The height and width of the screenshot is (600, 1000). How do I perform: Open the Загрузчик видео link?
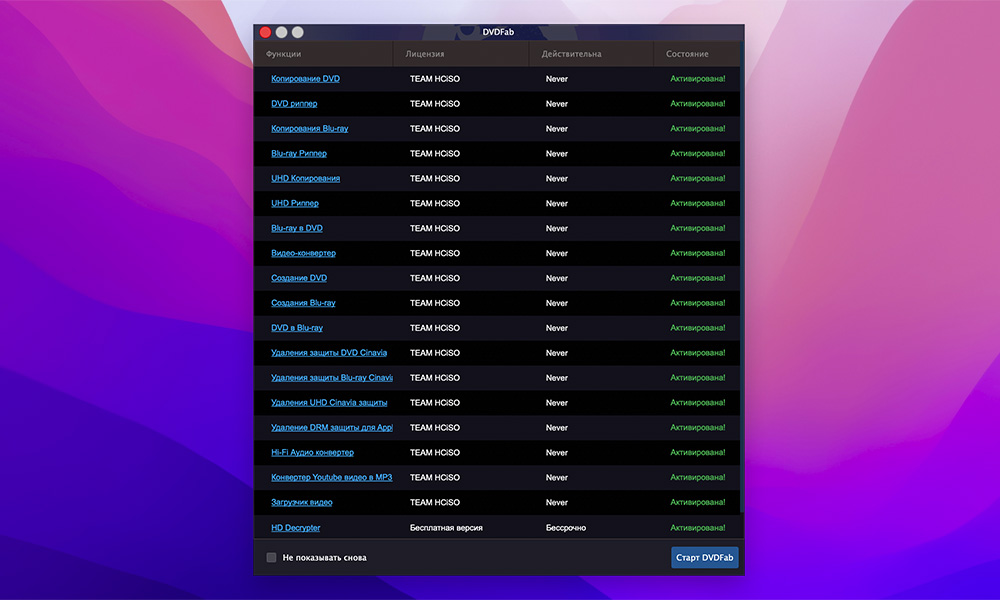[x=301, y=503]
